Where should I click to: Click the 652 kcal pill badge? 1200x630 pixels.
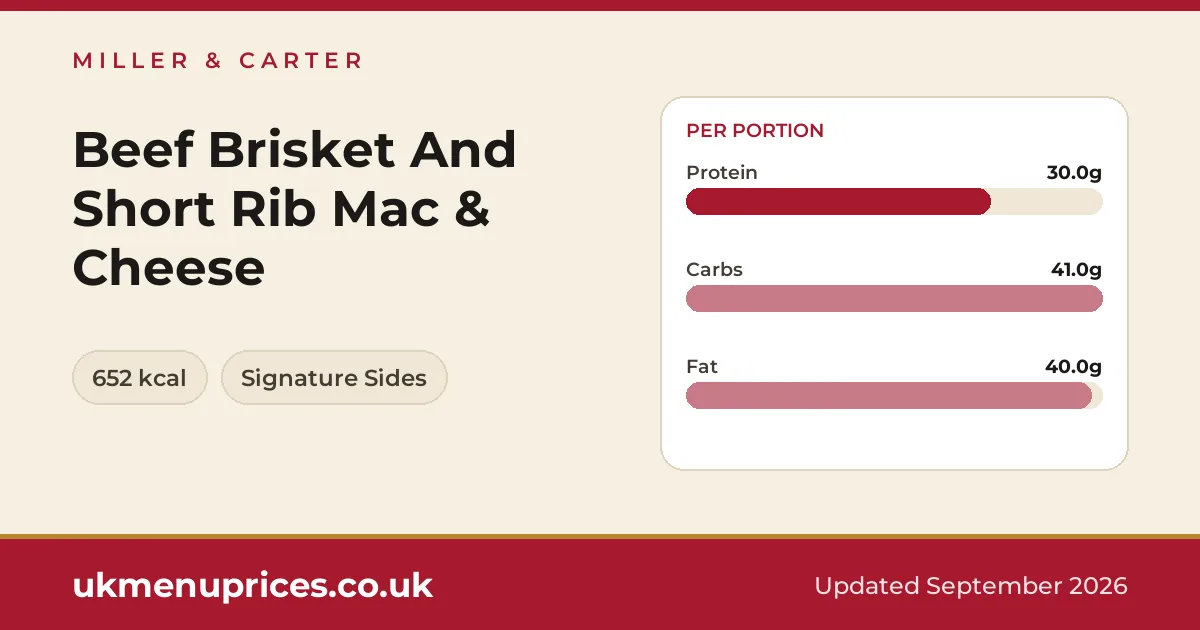[140, 378]
